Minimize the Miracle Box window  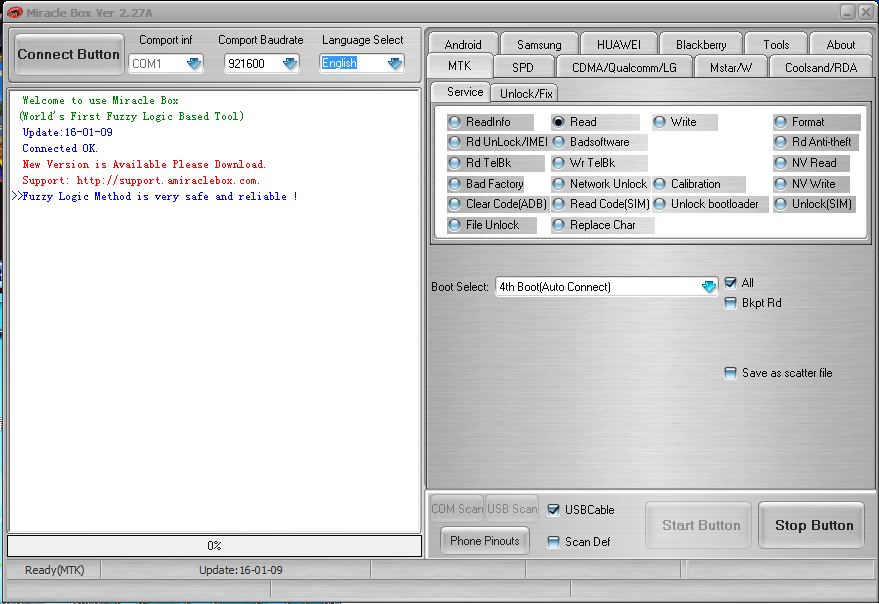[x=847, y=12]
